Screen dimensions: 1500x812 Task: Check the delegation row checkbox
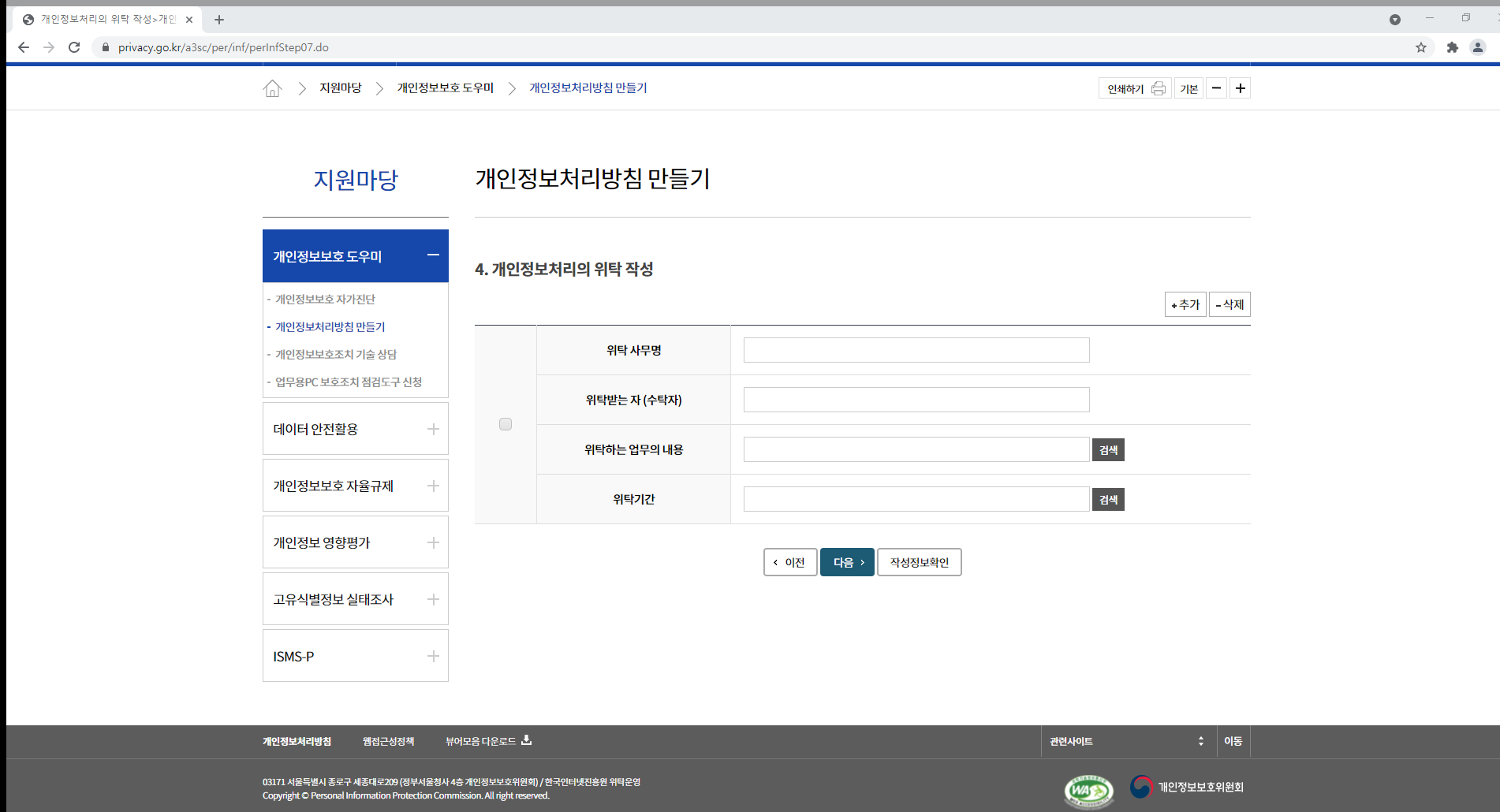point(506,424)
